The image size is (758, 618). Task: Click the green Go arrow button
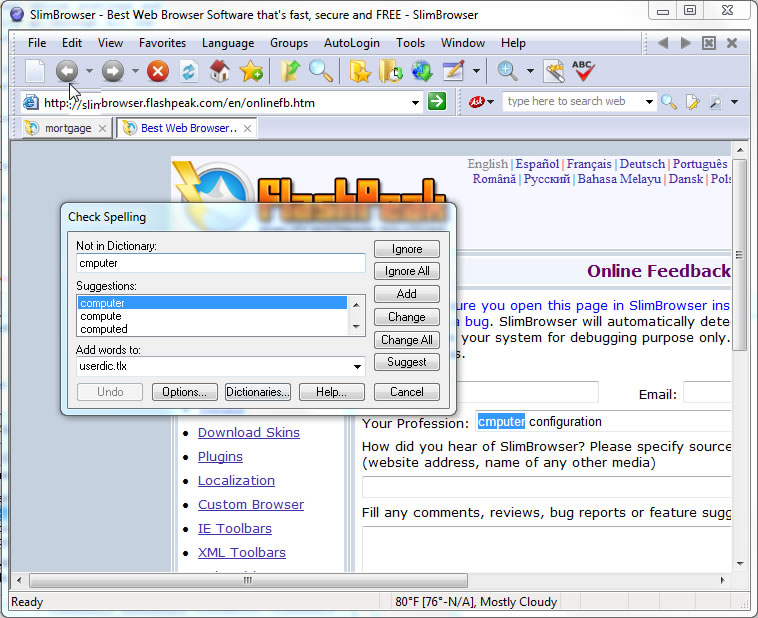point(437,102)
